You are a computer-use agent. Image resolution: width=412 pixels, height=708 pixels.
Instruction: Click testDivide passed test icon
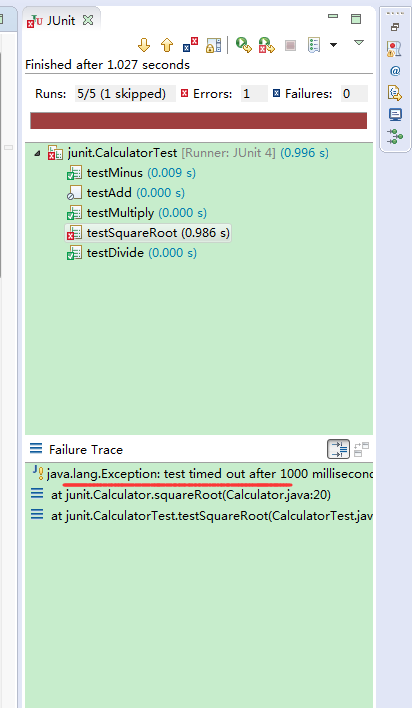click(x=74, y=253)
